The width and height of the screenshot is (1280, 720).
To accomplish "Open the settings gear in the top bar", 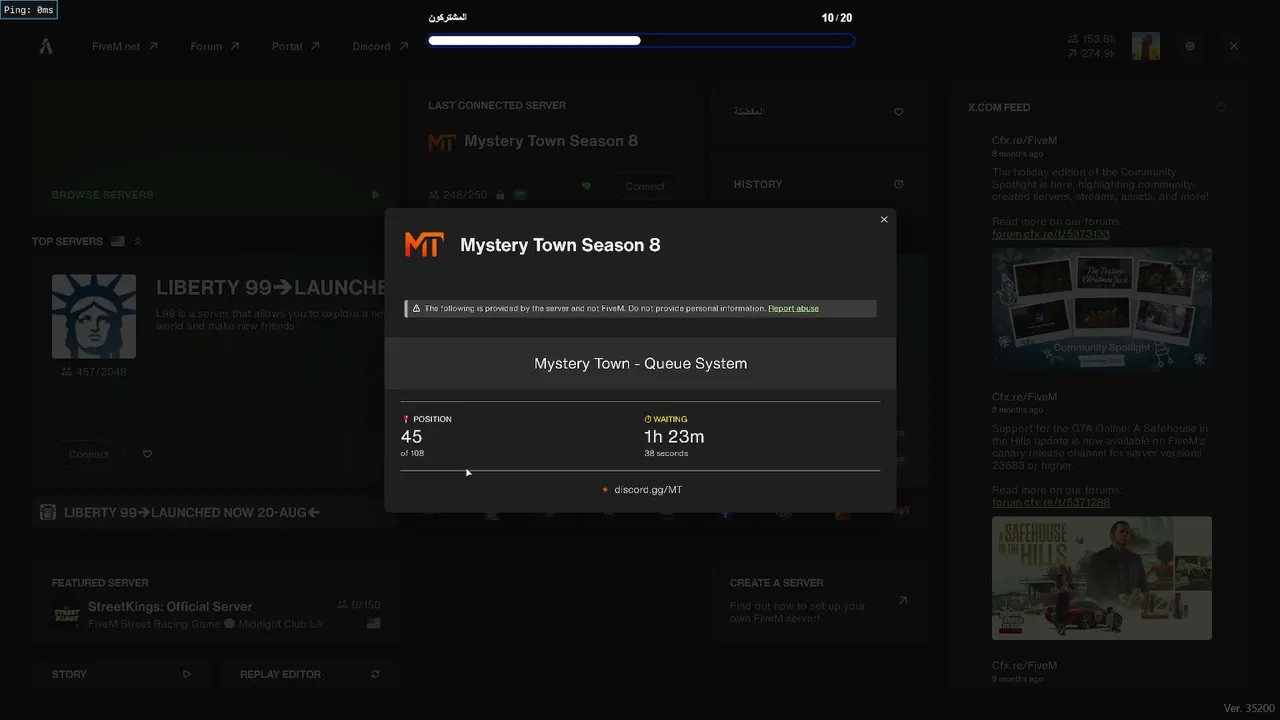I will tap(1190, 46).
